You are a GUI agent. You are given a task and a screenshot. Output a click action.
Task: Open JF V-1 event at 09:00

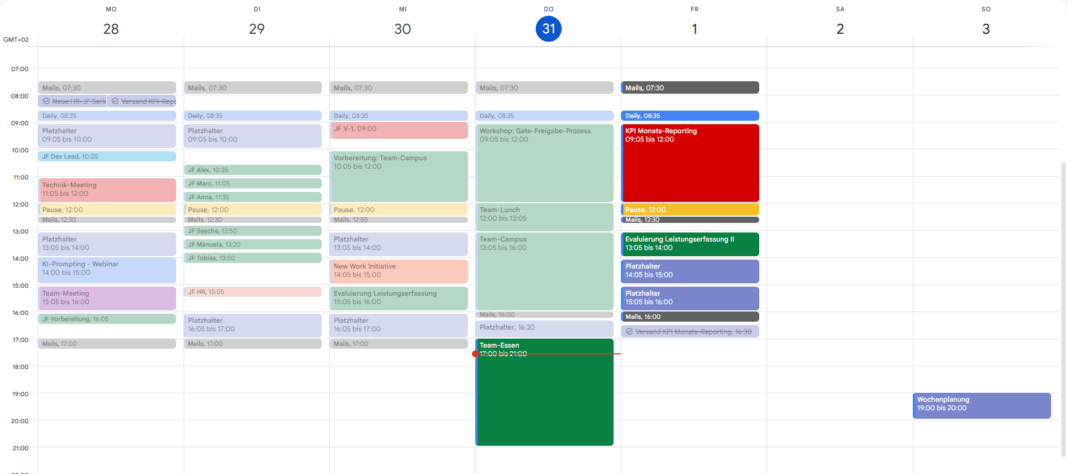(x=398, y=130)
